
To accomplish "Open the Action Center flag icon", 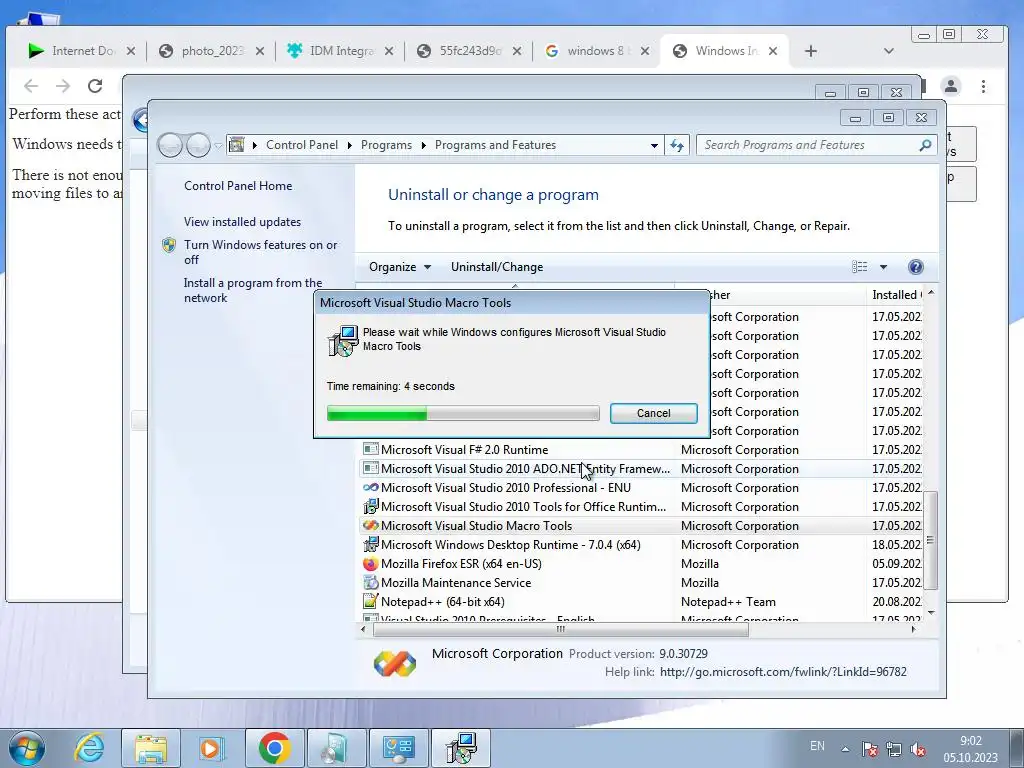I will coord(869,749).
